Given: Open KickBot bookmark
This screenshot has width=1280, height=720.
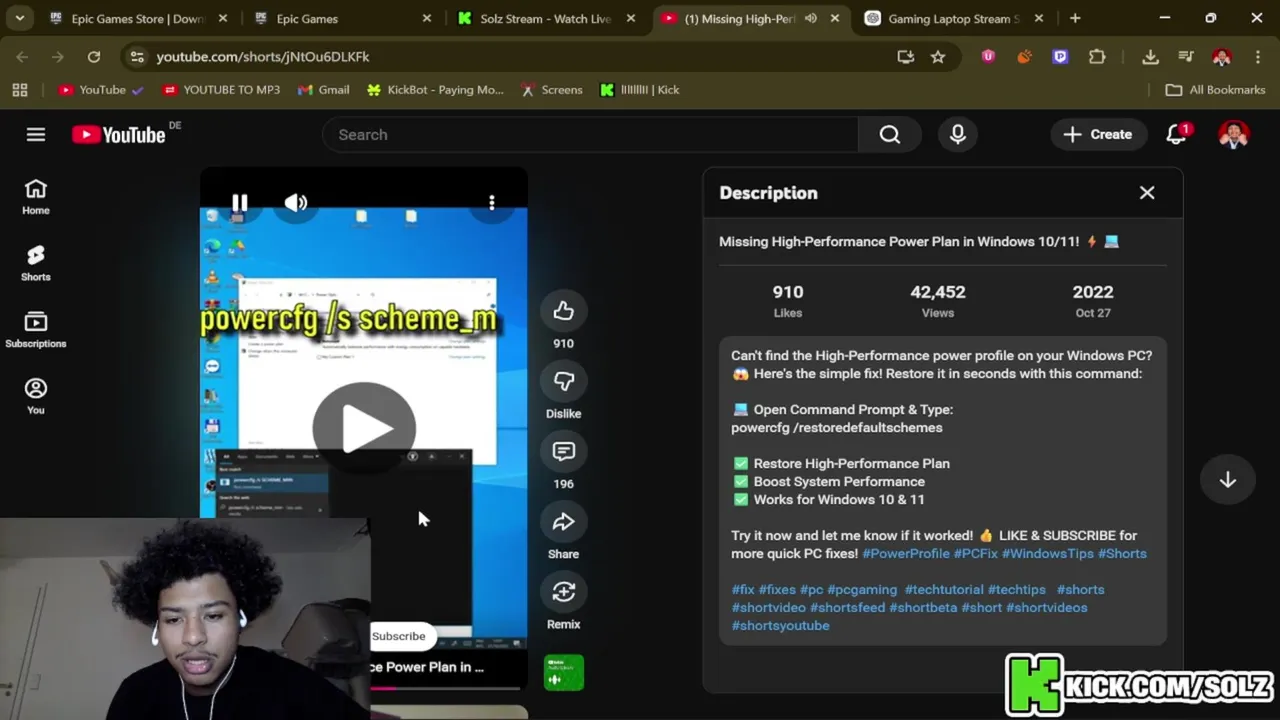Looking at the screenshot, I should point(435,90).
